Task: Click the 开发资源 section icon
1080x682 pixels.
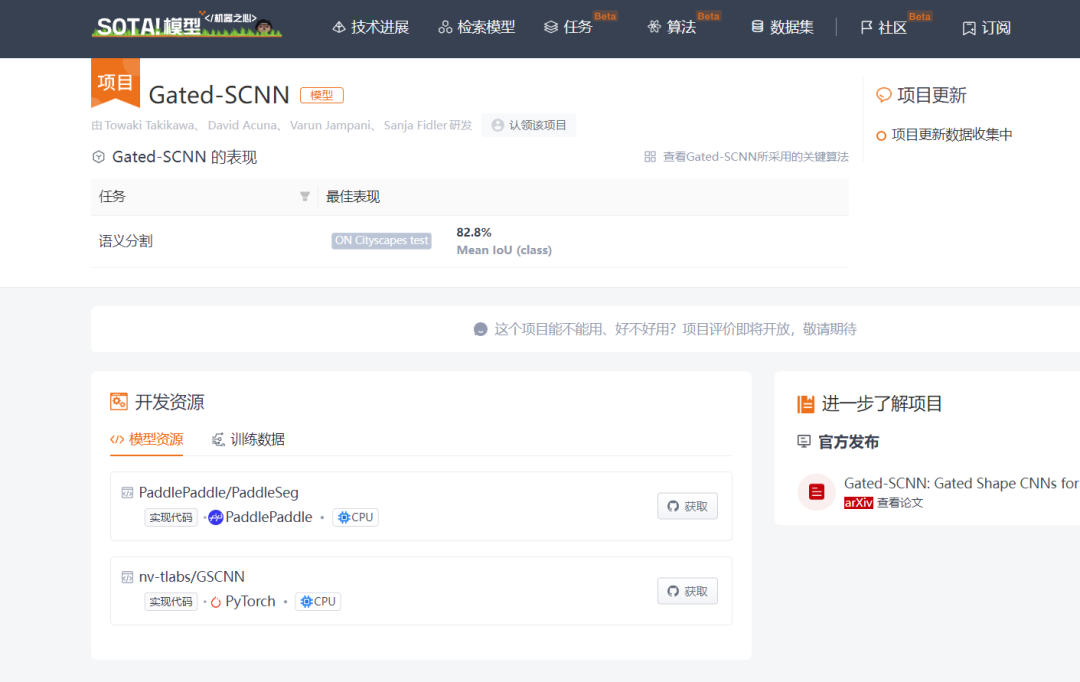Action: click(x=119, y=402)
